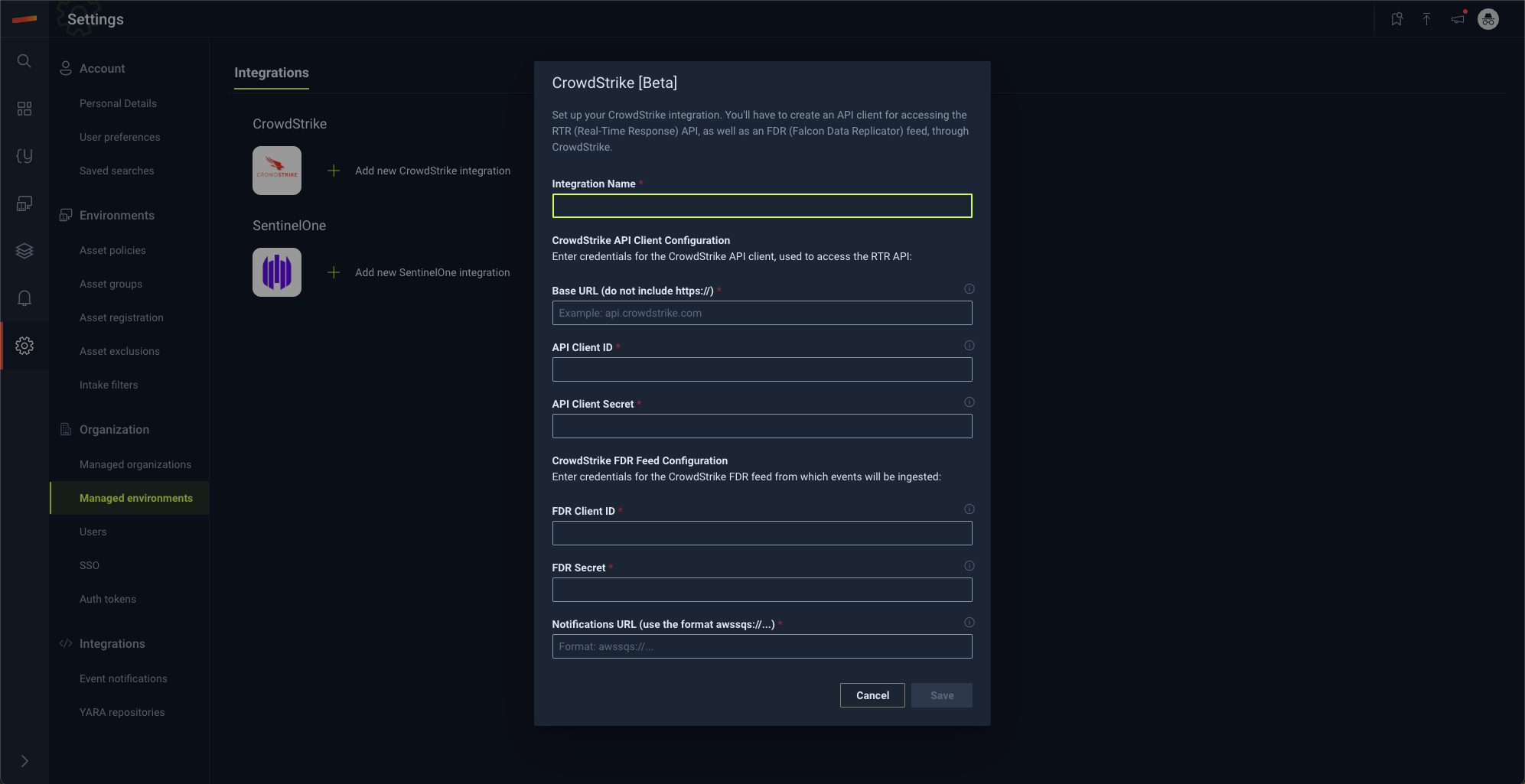This screenshot has width=1525, height=784.
Task: Open SSO settings
Action: click(90, 565)
